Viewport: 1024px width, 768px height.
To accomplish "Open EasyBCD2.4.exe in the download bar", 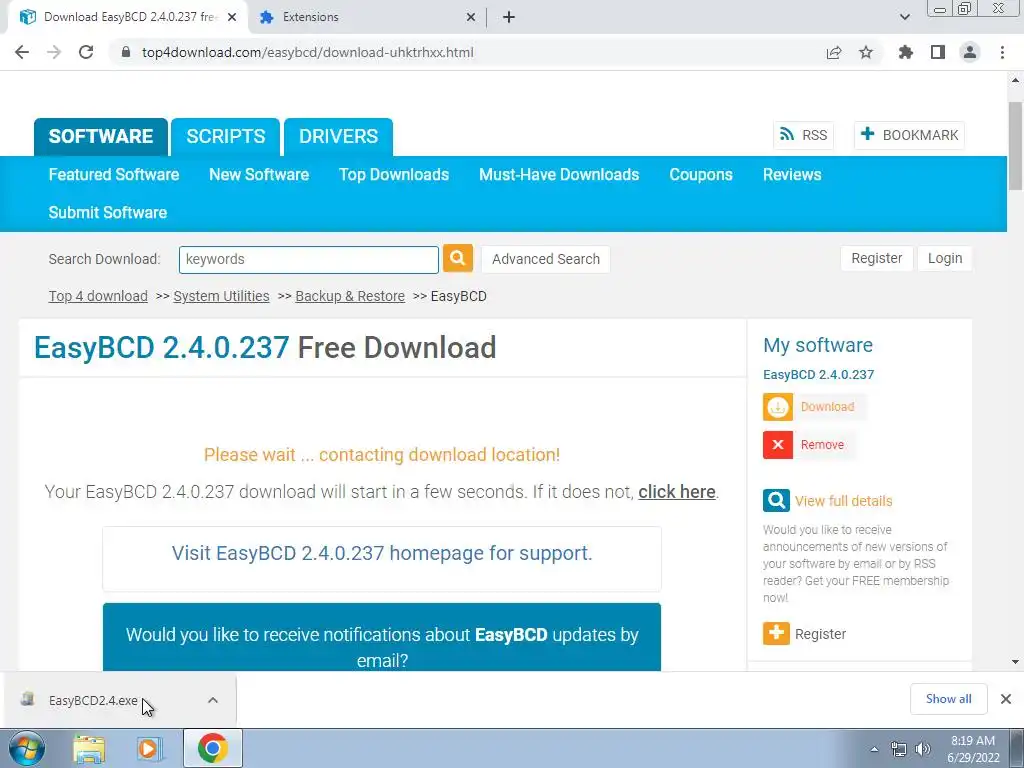I will tap(93, 700).
